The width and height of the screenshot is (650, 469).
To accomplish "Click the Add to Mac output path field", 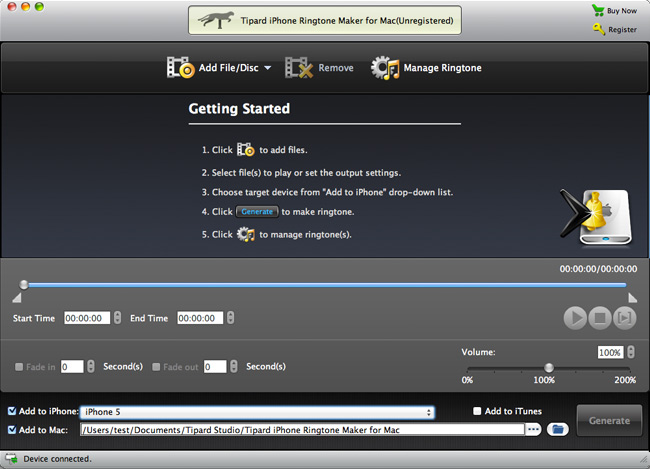I will click(302, 430).
